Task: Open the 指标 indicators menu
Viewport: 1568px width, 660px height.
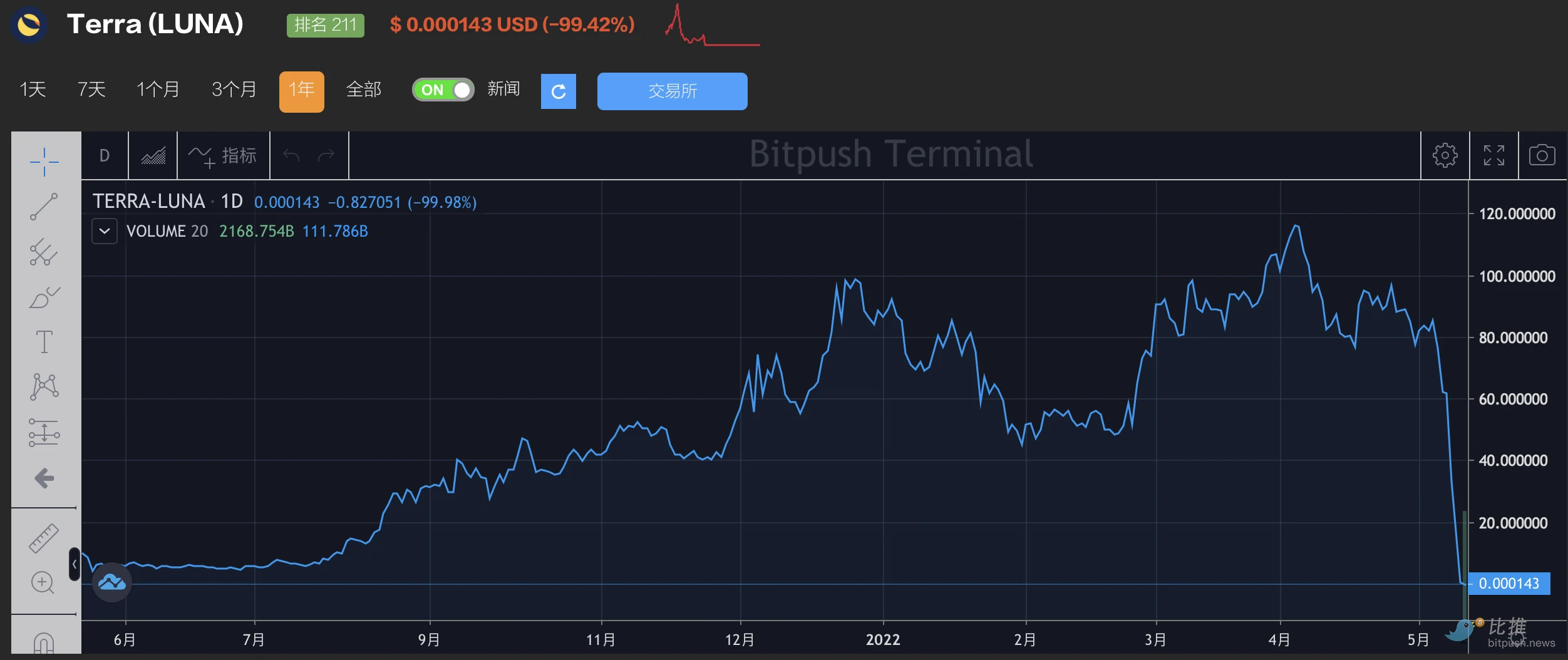Action: (x=224, y=155)
